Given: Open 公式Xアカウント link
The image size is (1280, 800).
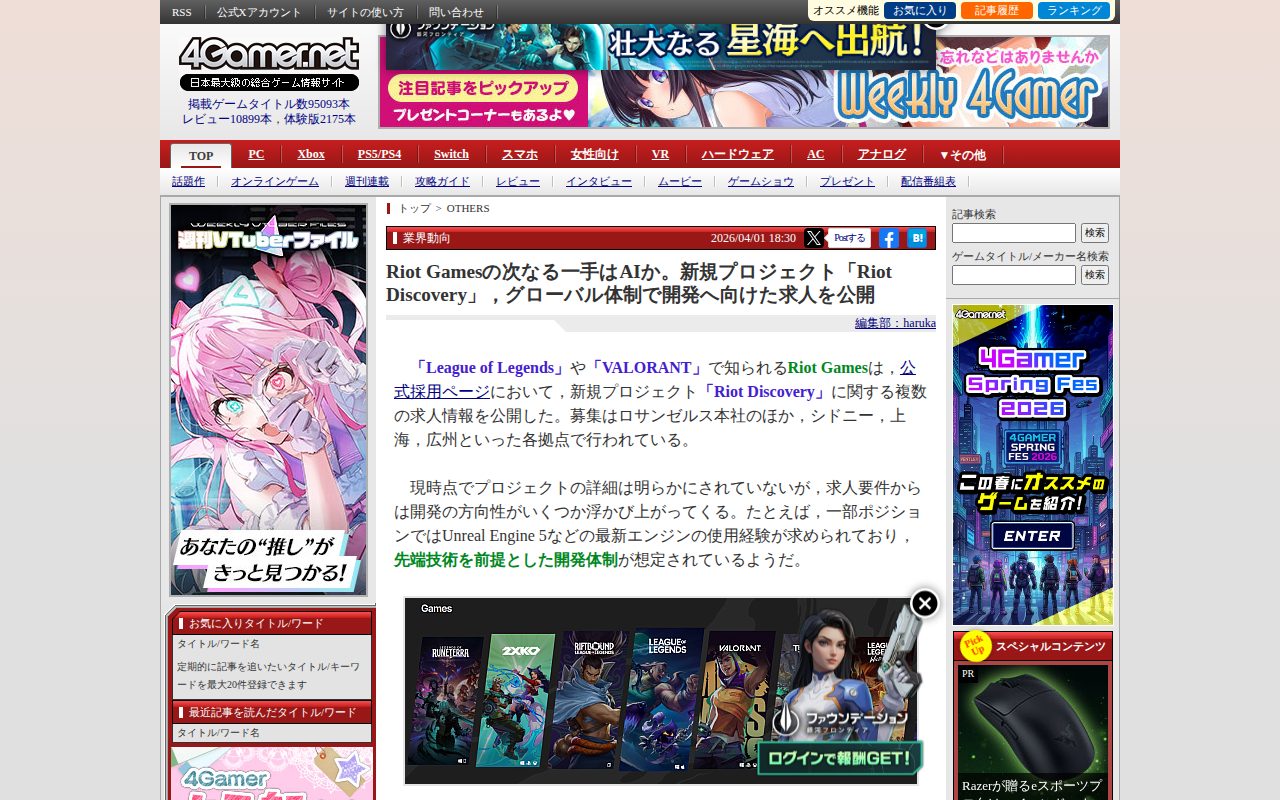Looking at the screenshot, I should point(259,12).
